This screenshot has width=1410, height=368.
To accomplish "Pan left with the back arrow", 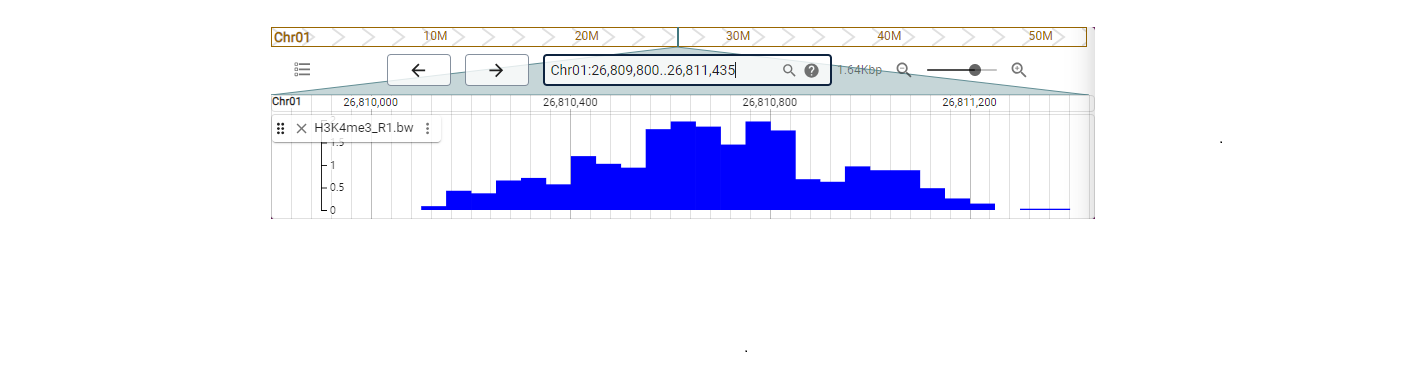I will [419, 70].
